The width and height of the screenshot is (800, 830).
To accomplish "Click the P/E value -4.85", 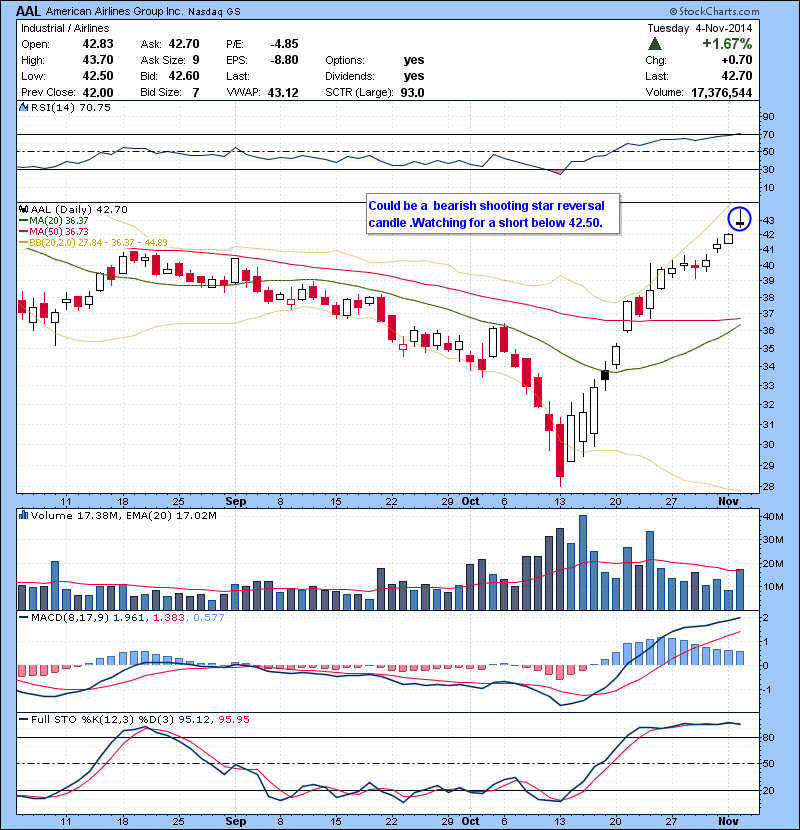I will point(284,44).
